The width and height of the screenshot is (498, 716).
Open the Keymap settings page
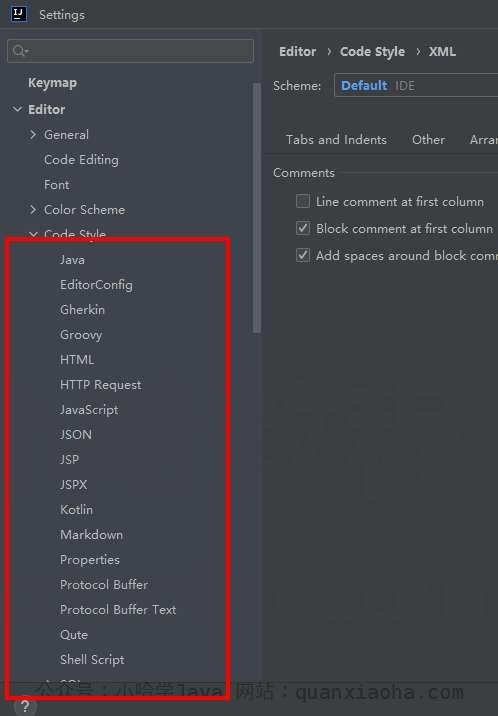[x=52, y=83]
